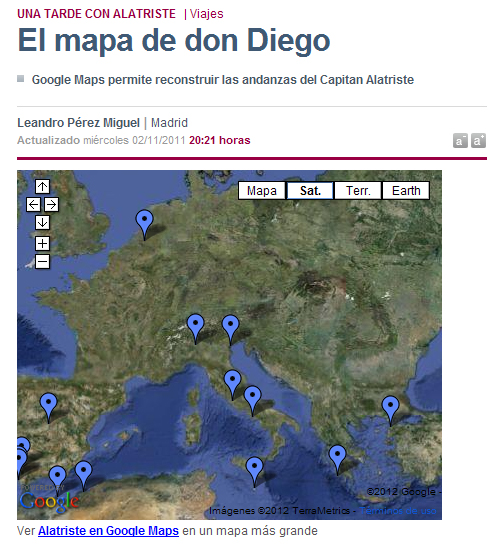Decrease article font size (a-)
This screenshot has height=550, width=503.
point(460,141)
